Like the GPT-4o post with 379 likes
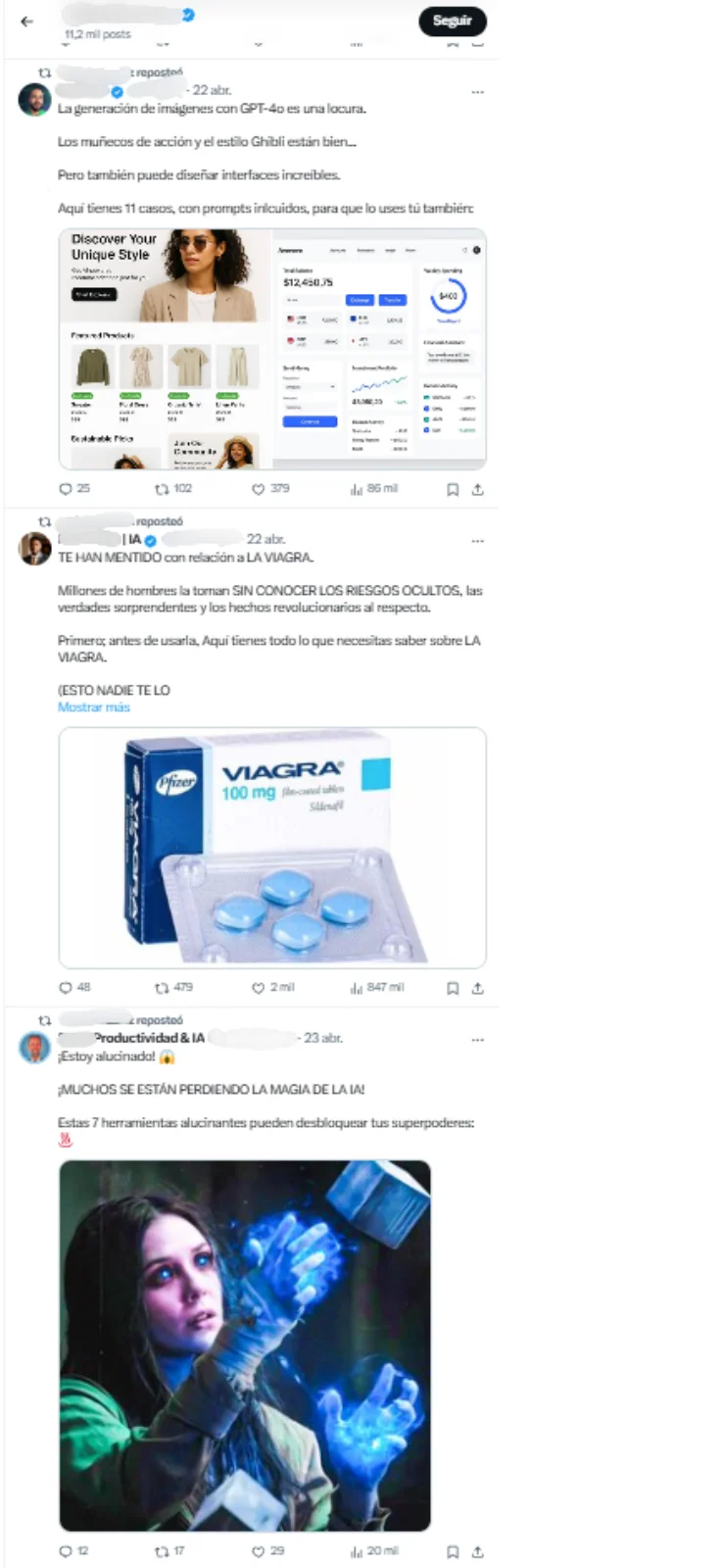The height and width of the screenshot is (1568, 724). (270, 488)
